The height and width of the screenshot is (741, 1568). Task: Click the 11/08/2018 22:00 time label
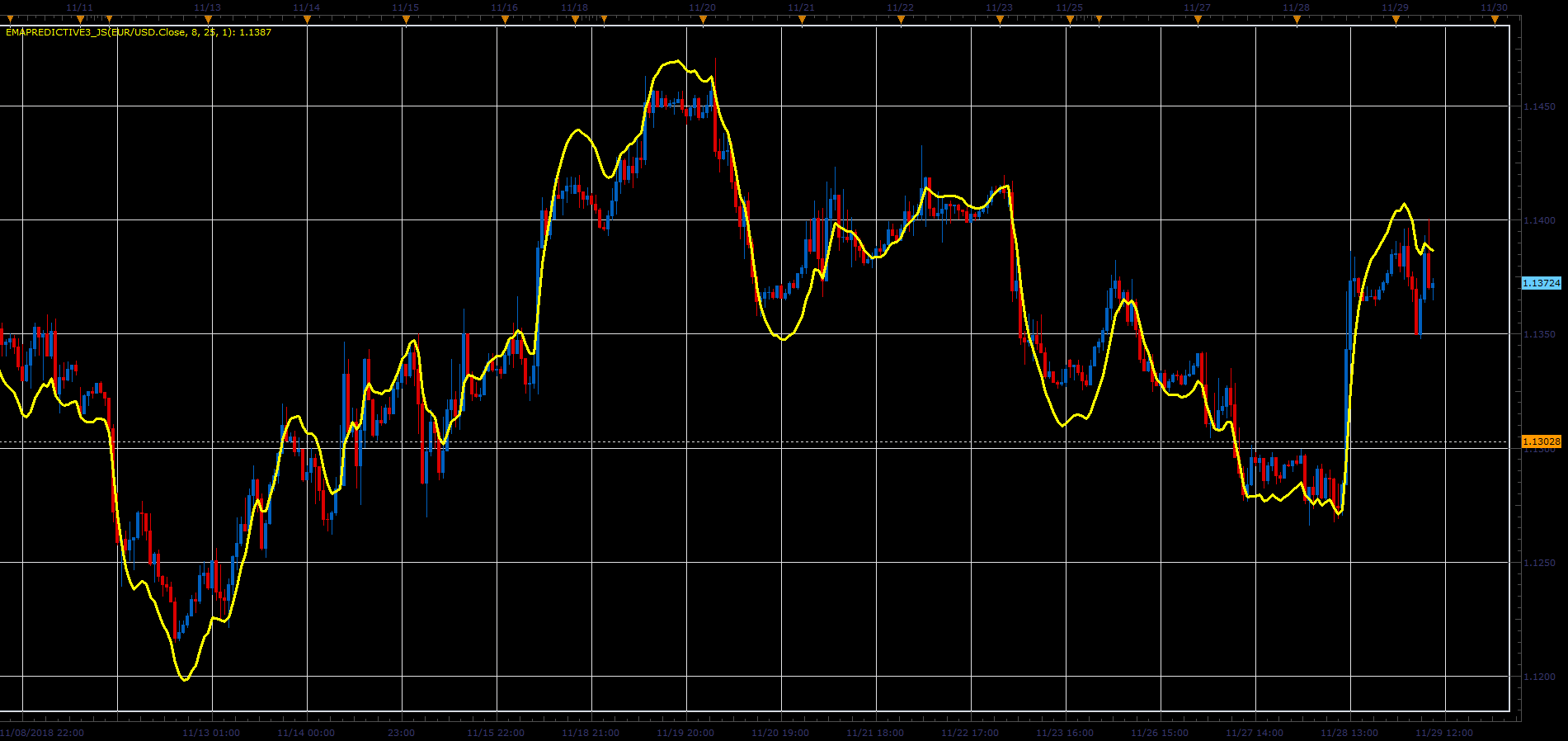click(x=42, y=733)
